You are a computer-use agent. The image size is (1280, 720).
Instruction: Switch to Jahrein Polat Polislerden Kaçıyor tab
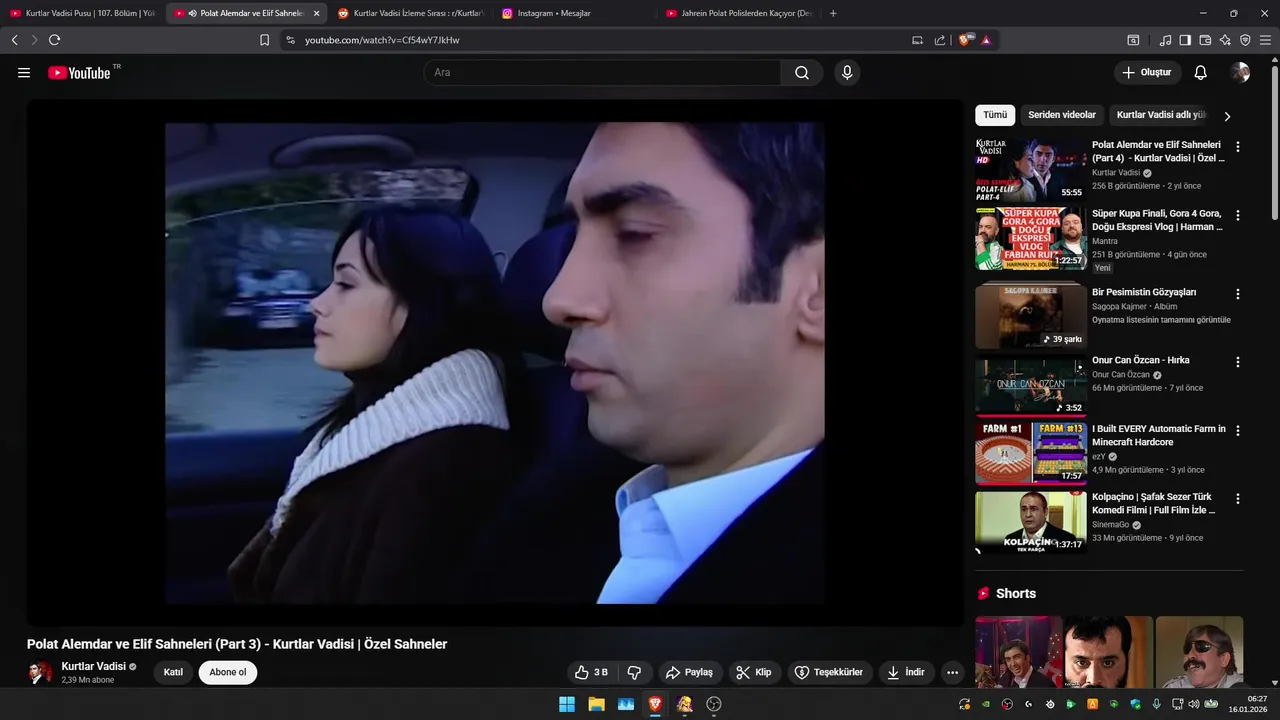point(738,13)
